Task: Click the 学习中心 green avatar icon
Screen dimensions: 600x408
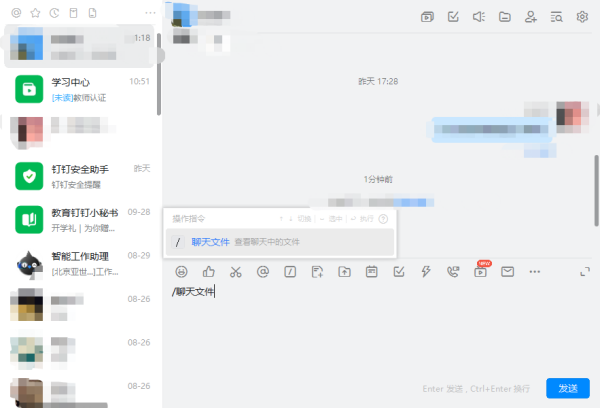Action: [x=29, y=89]
